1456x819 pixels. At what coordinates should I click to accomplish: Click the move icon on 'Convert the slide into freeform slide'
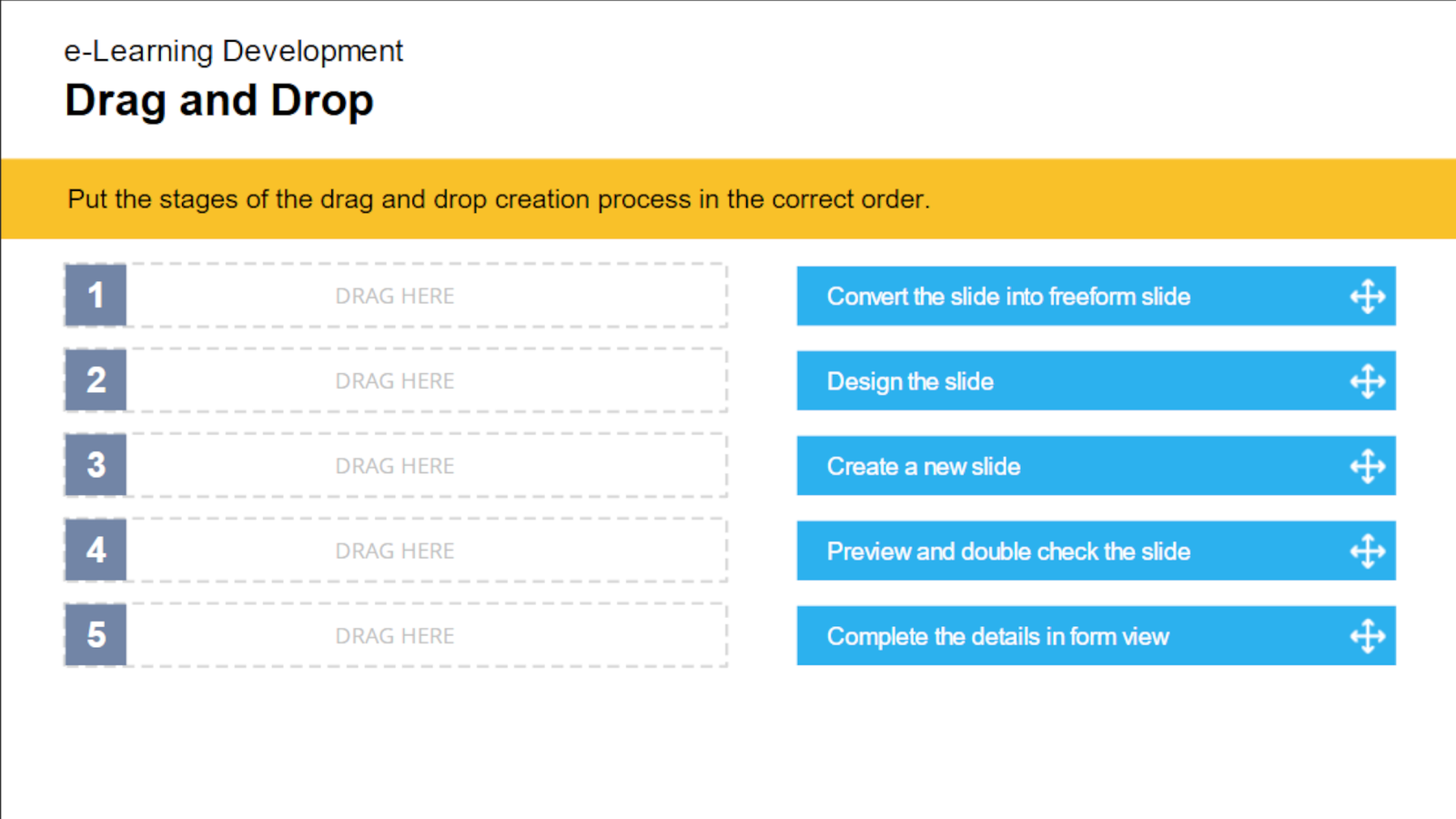pyautogui.click(x=1368, y=297)
